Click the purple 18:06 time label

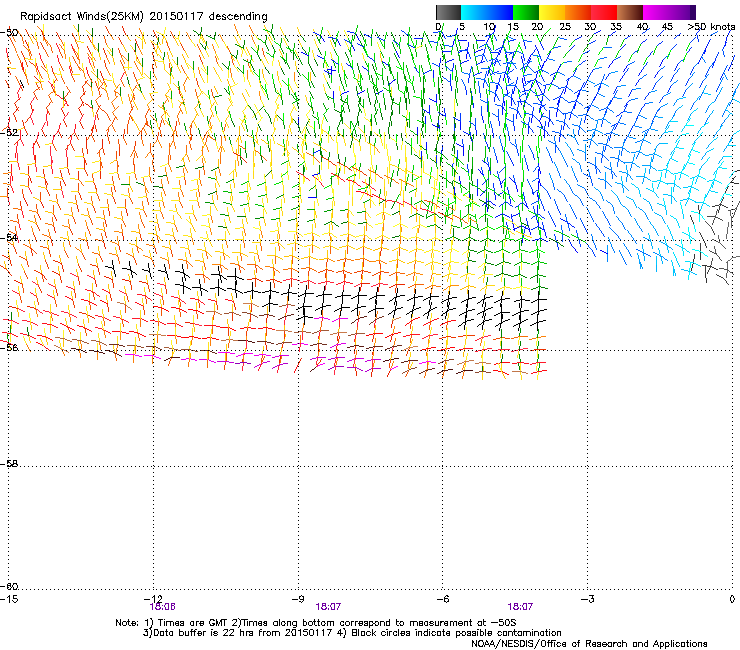tap(162, 607)
